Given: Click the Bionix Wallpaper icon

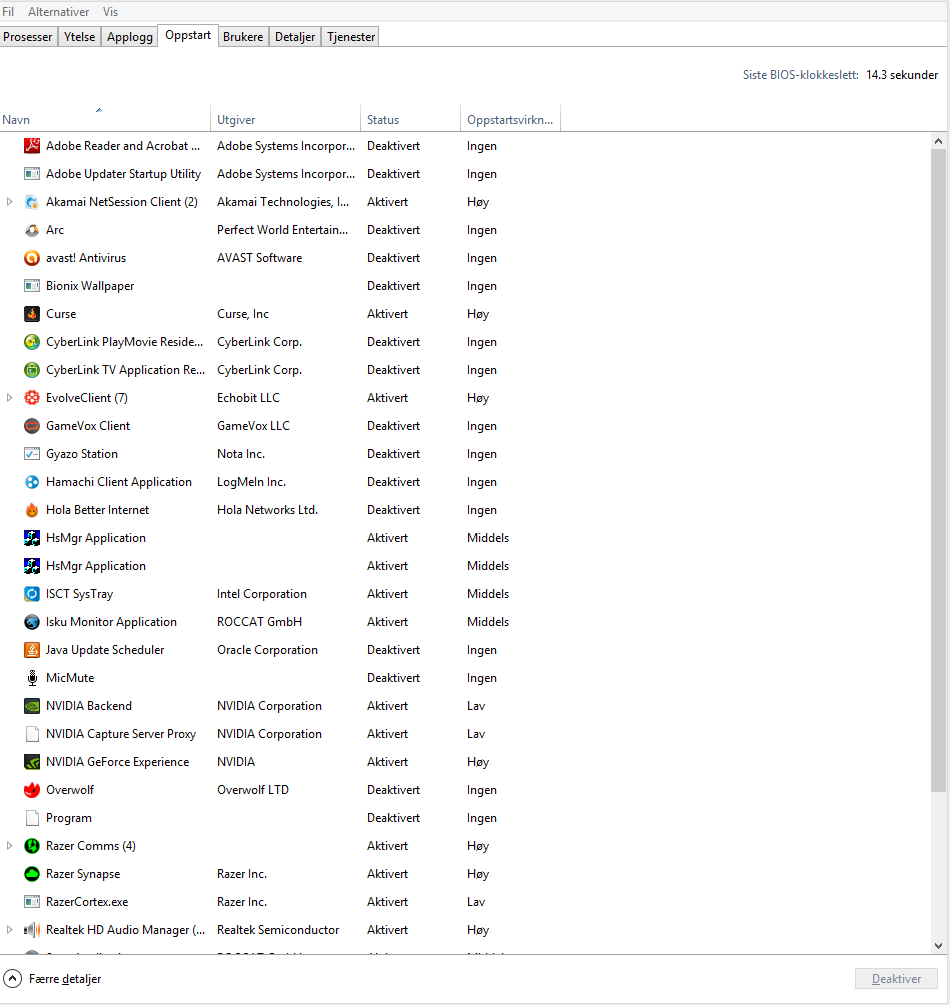Looking at the screenshot, I should point(32,286).
